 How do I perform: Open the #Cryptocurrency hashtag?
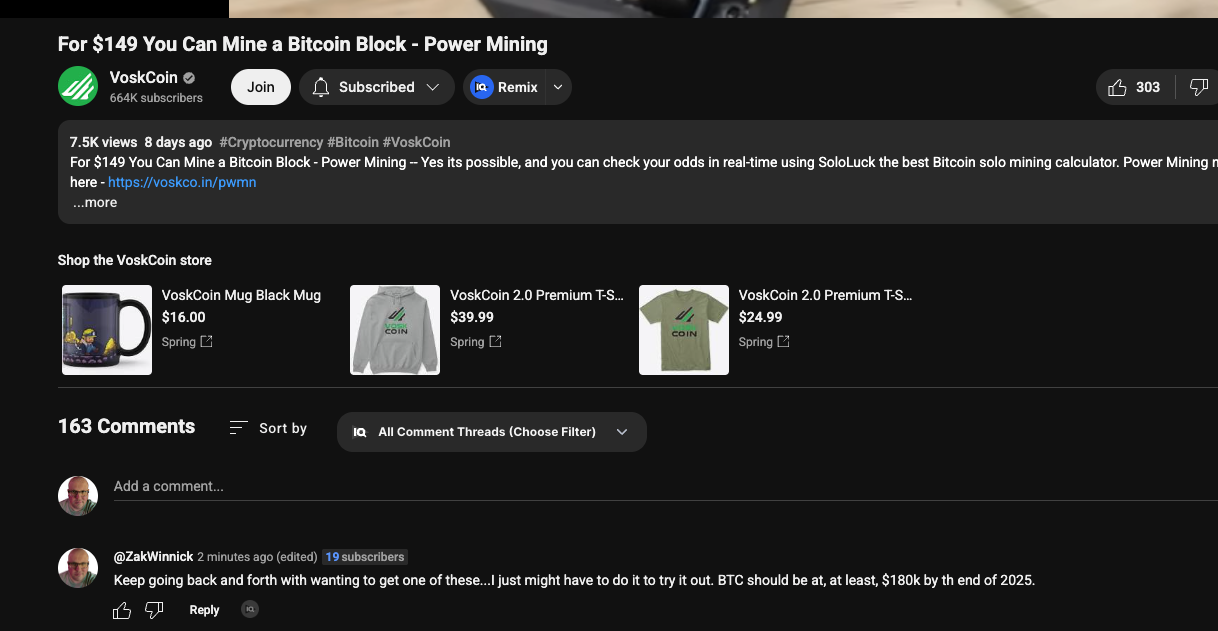point(271,142)
